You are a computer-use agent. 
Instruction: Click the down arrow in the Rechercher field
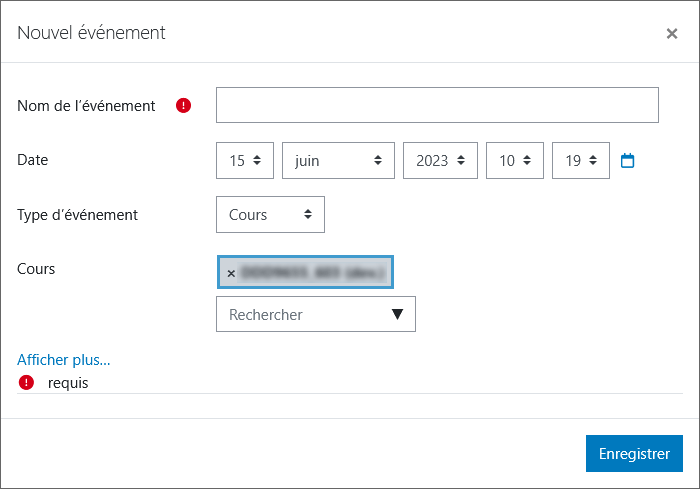(397, 314)
